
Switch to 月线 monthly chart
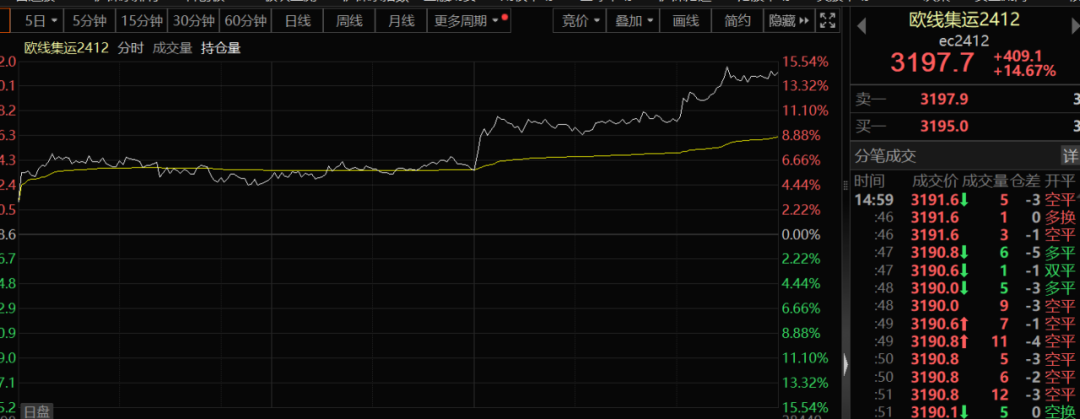pos(401,20)
